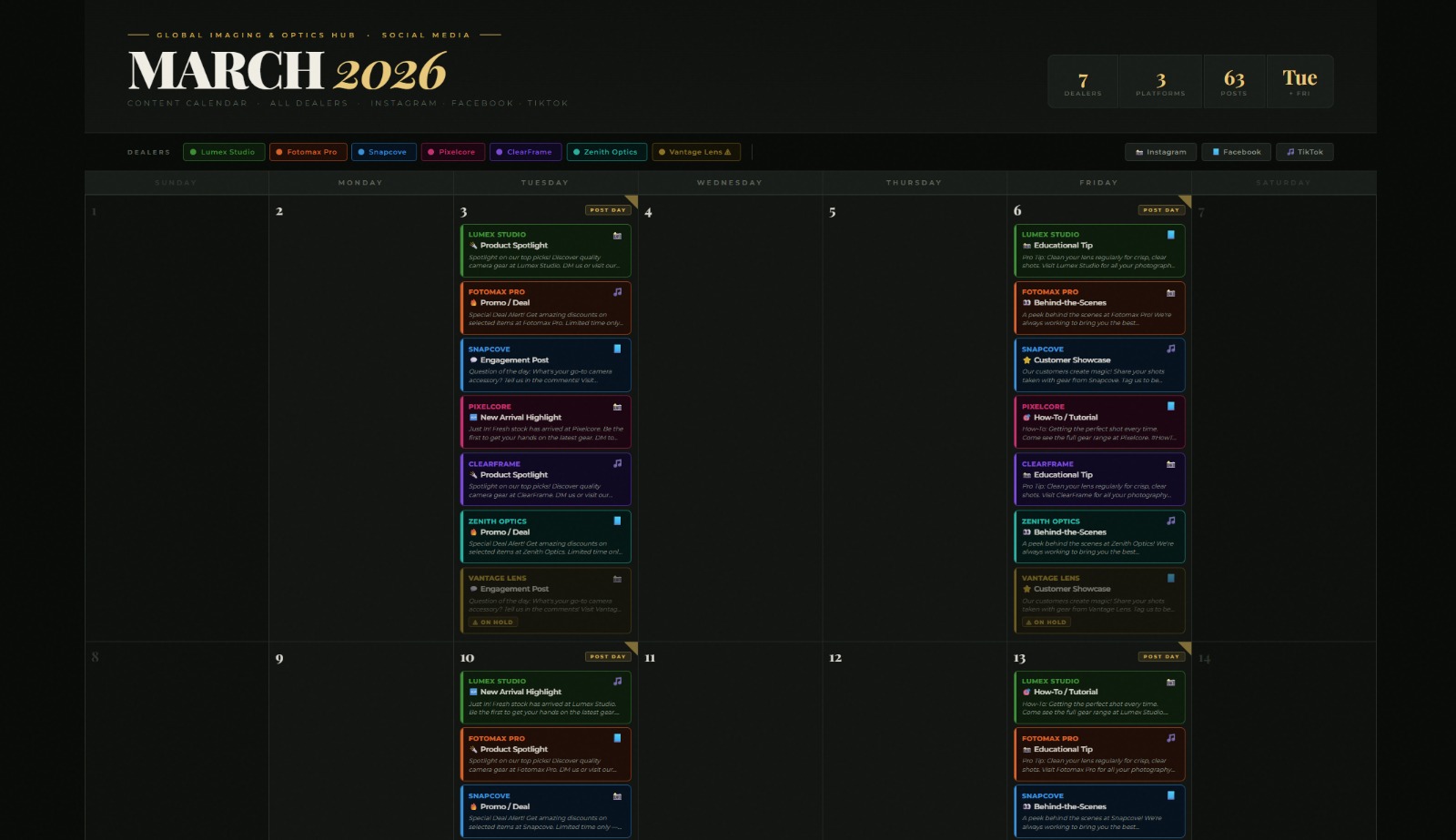Click Instagram icon on March 6 ClearFrame card
Screen dimensions: 1456x840
click(x=1170, y=463)
